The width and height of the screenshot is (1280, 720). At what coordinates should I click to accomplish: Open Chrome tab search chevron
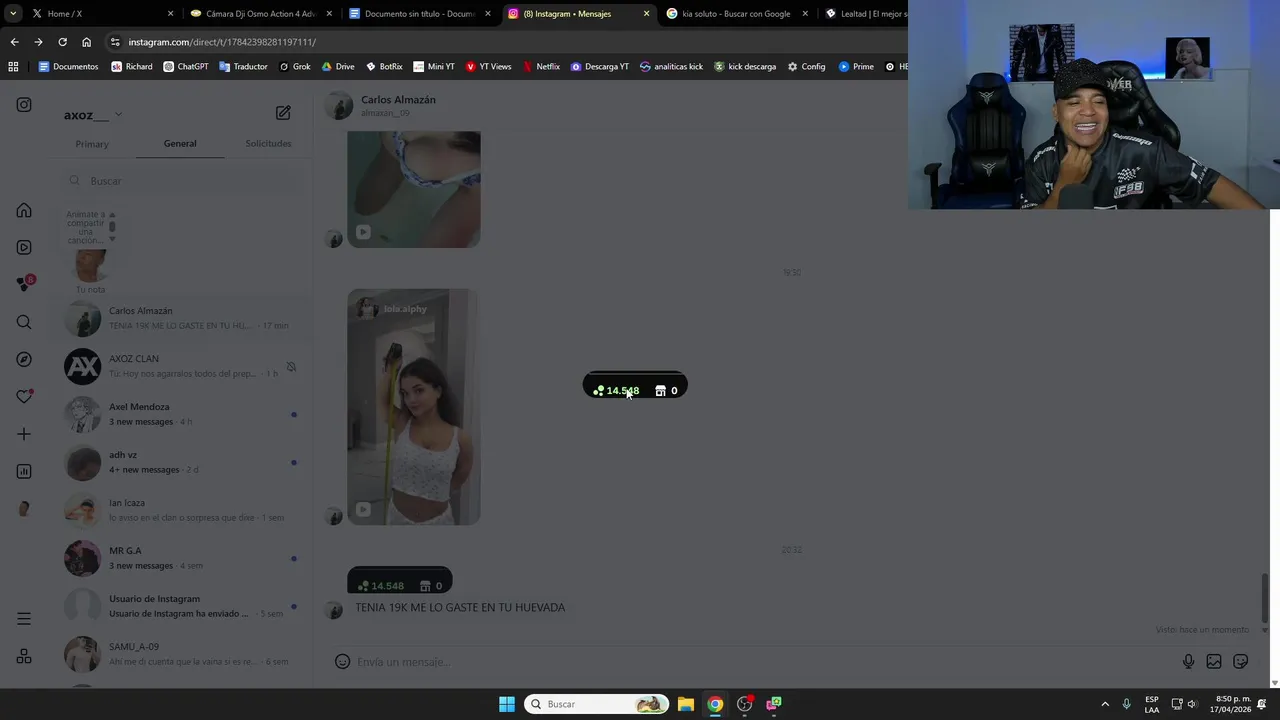[x=13, y=14]
